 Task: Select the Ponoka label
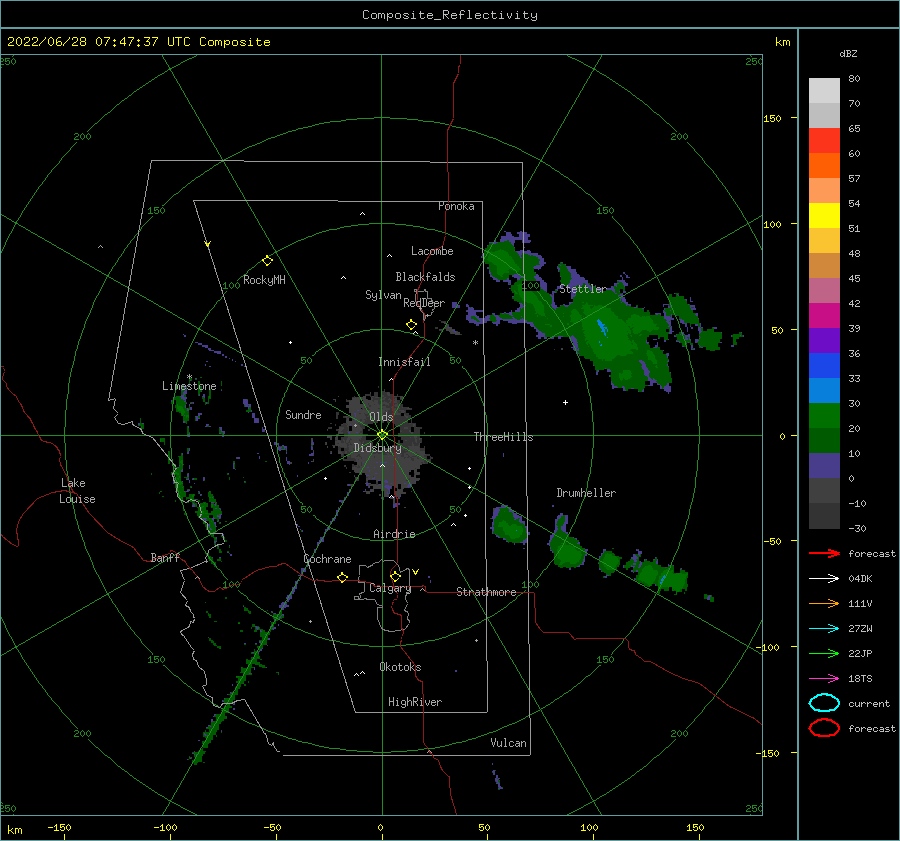[x=456, y=206]
